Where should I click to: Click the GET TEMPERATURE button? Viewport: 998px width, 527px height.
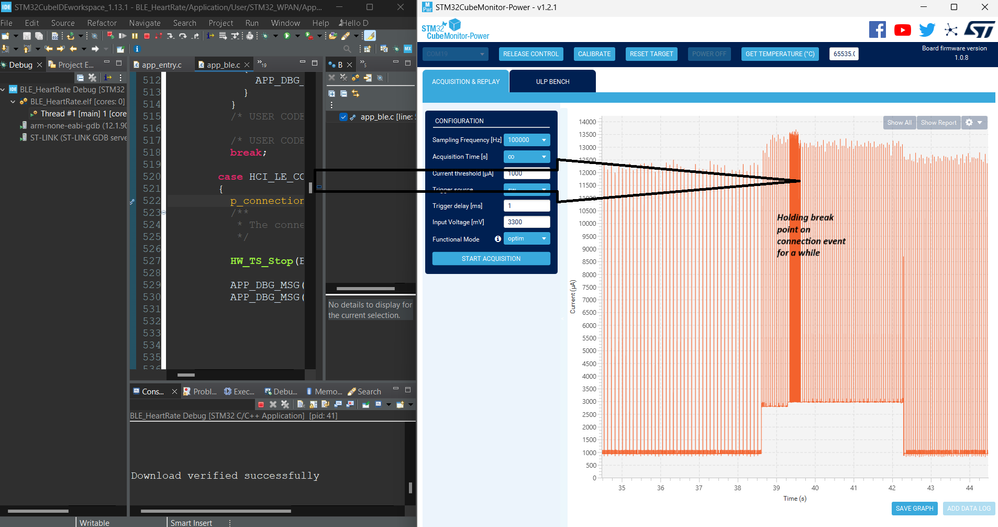[780, 54]
